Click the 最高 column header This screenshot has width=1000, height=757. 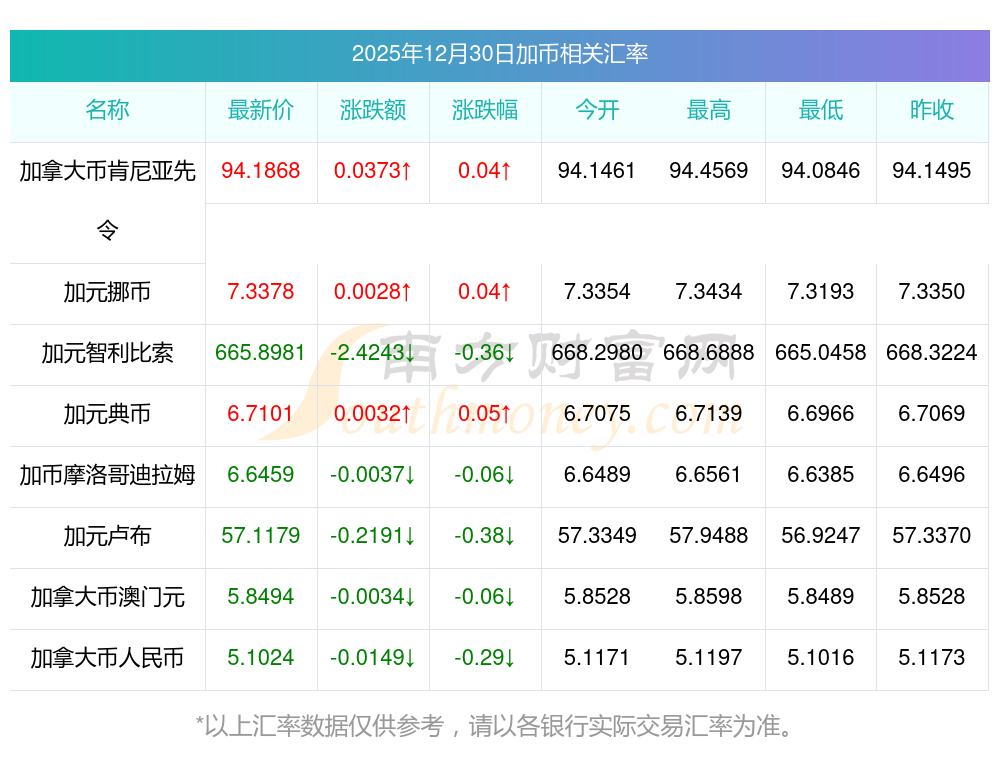point(709,110)
